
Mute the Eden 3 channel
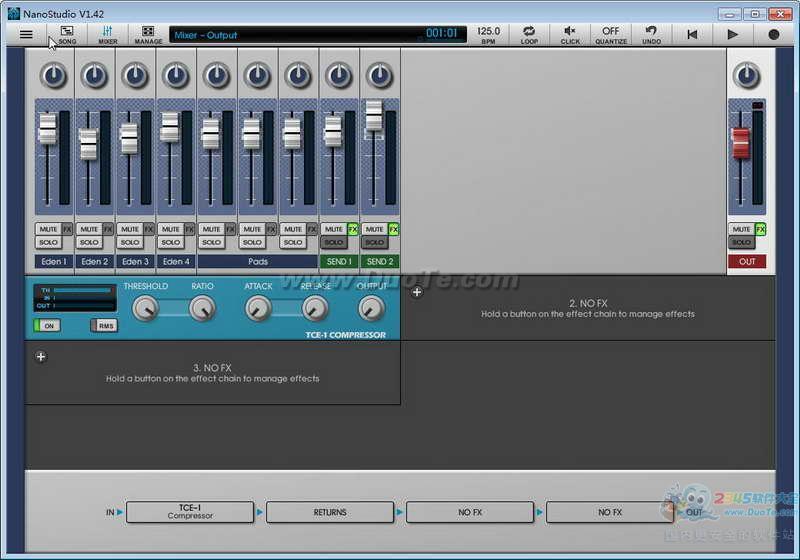coord(130,229)
